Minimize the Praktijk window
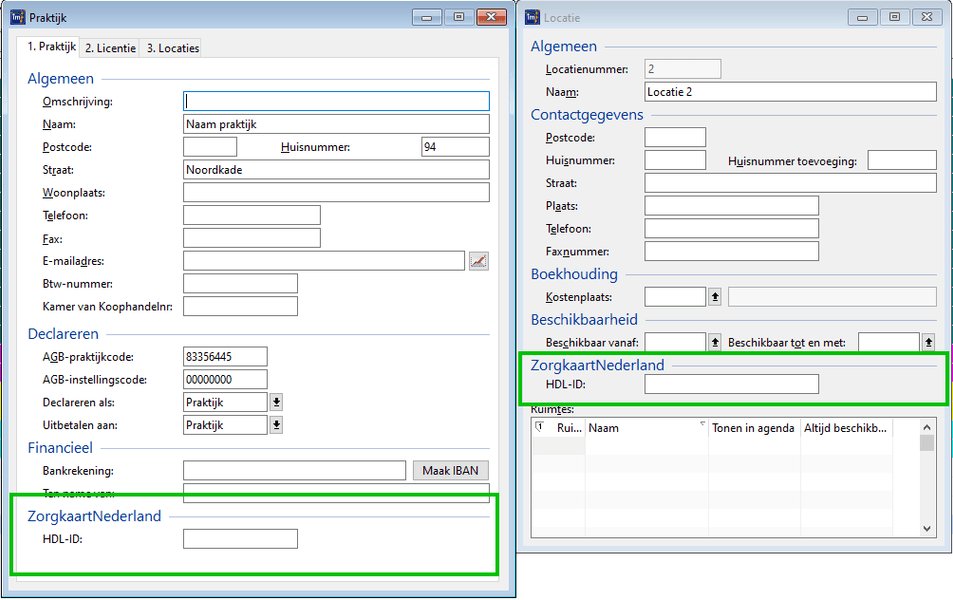953x600 pixels. [x=427, y=17]
